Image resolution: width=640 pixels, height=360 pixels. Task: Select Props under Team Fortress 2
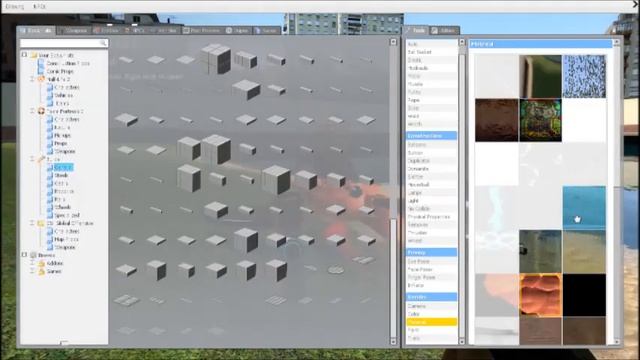[x=60, y=143]
